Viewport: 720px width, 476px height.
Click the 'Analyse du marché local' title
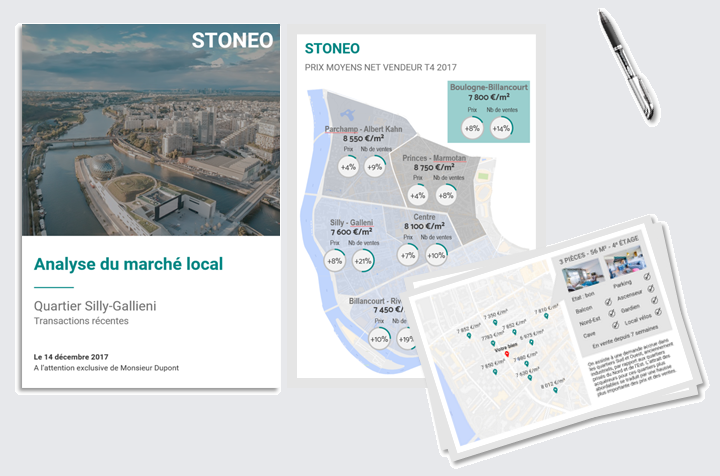(129, 264)
